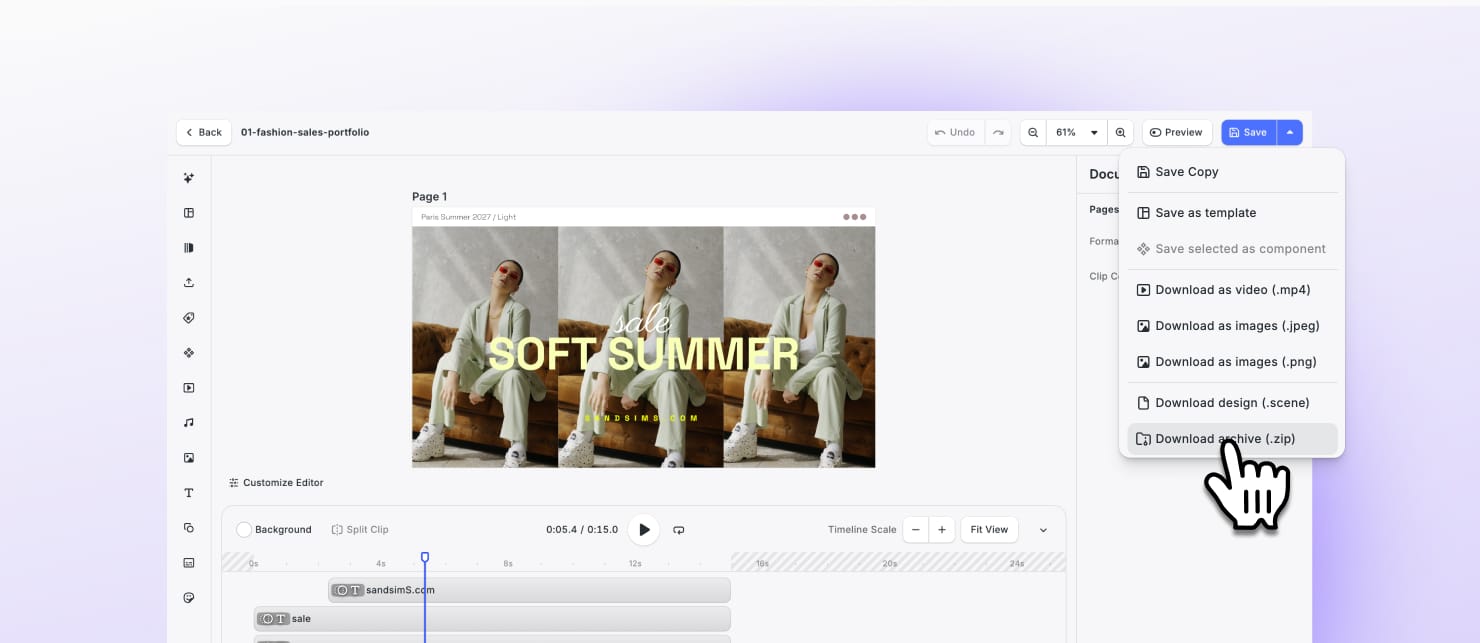Zoom out with the magnifier minus icon

(1033, 132)
